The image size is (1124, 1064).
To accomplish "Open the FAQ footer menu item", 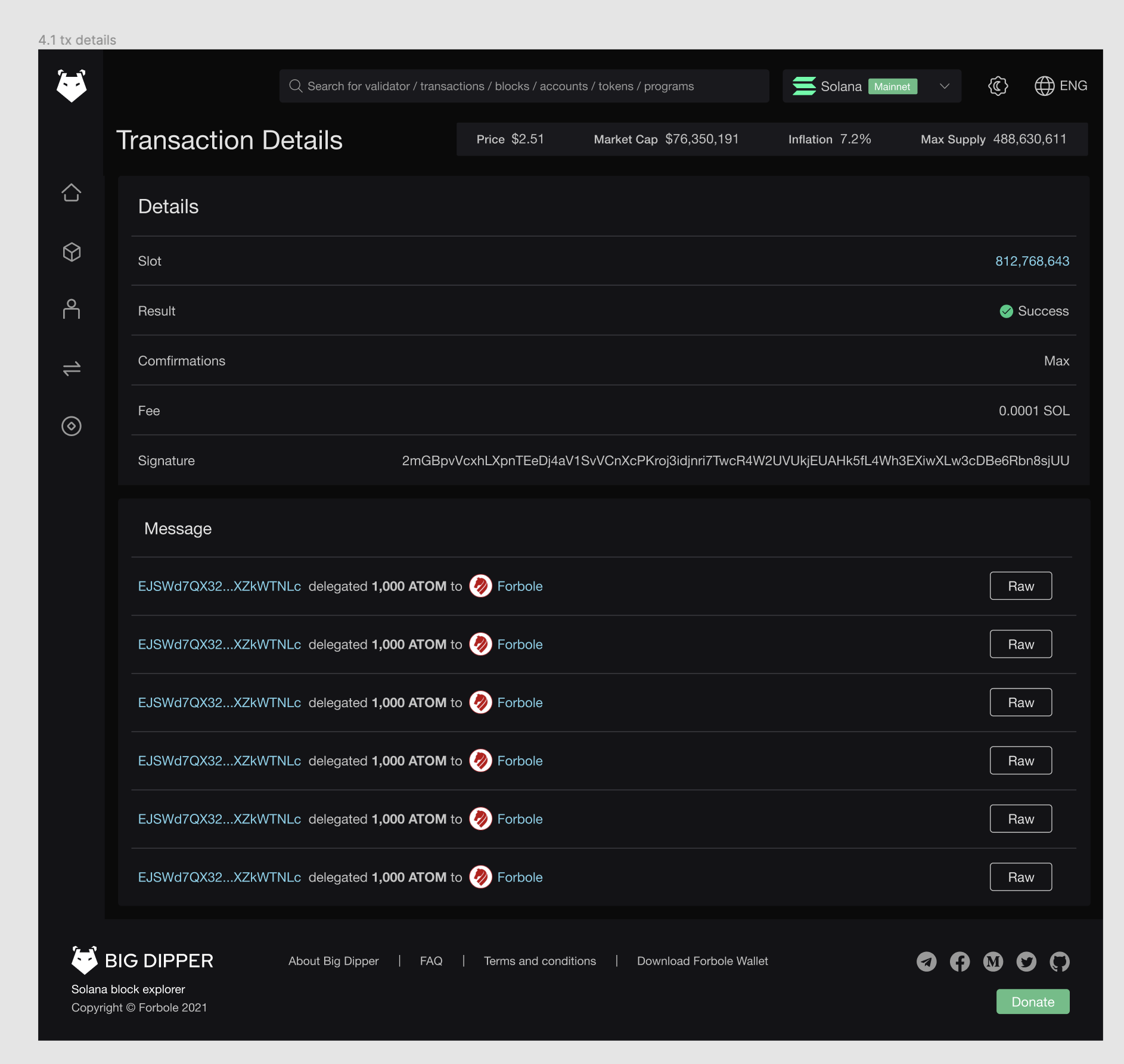I will (431, 960).
